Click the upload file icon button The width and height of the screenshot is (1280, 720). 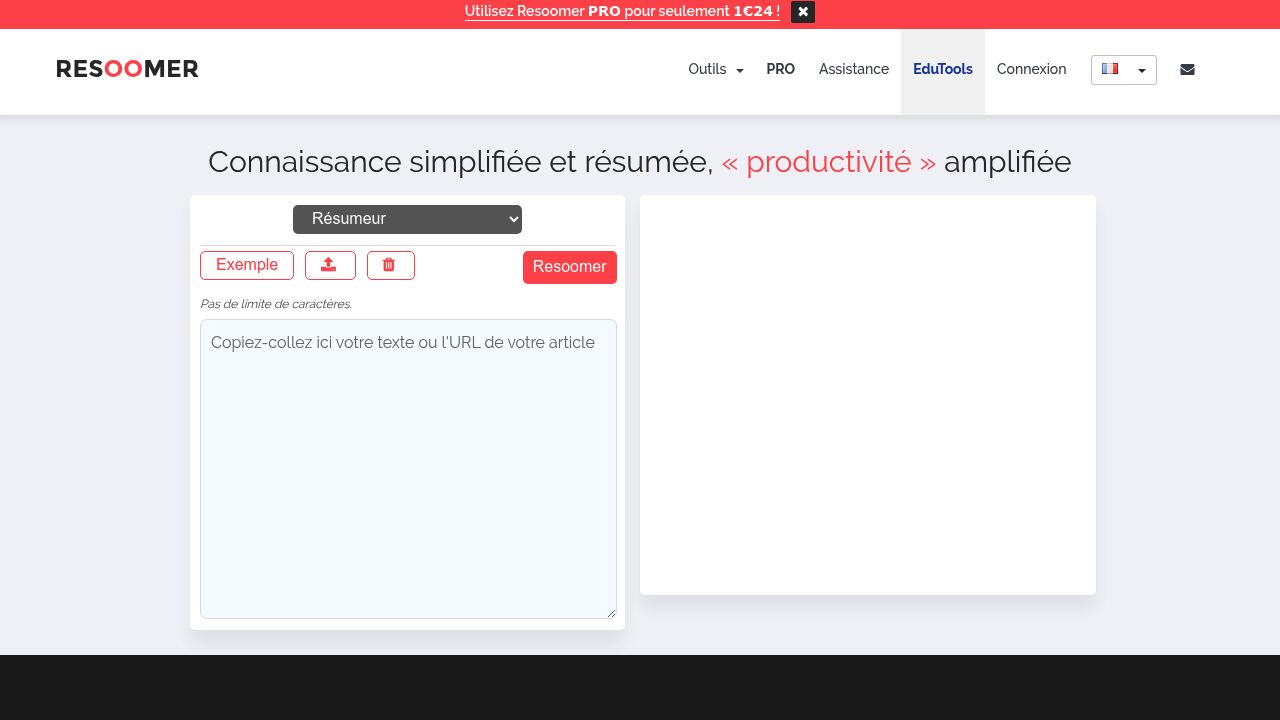point(330,265)
